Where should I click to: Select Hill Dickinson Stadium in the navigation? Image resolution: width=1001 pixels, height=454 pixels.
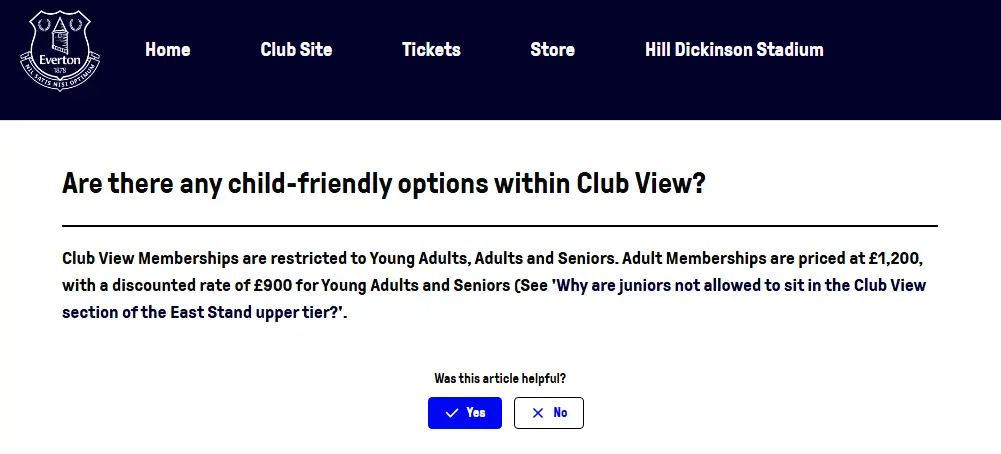coord(734,50)
